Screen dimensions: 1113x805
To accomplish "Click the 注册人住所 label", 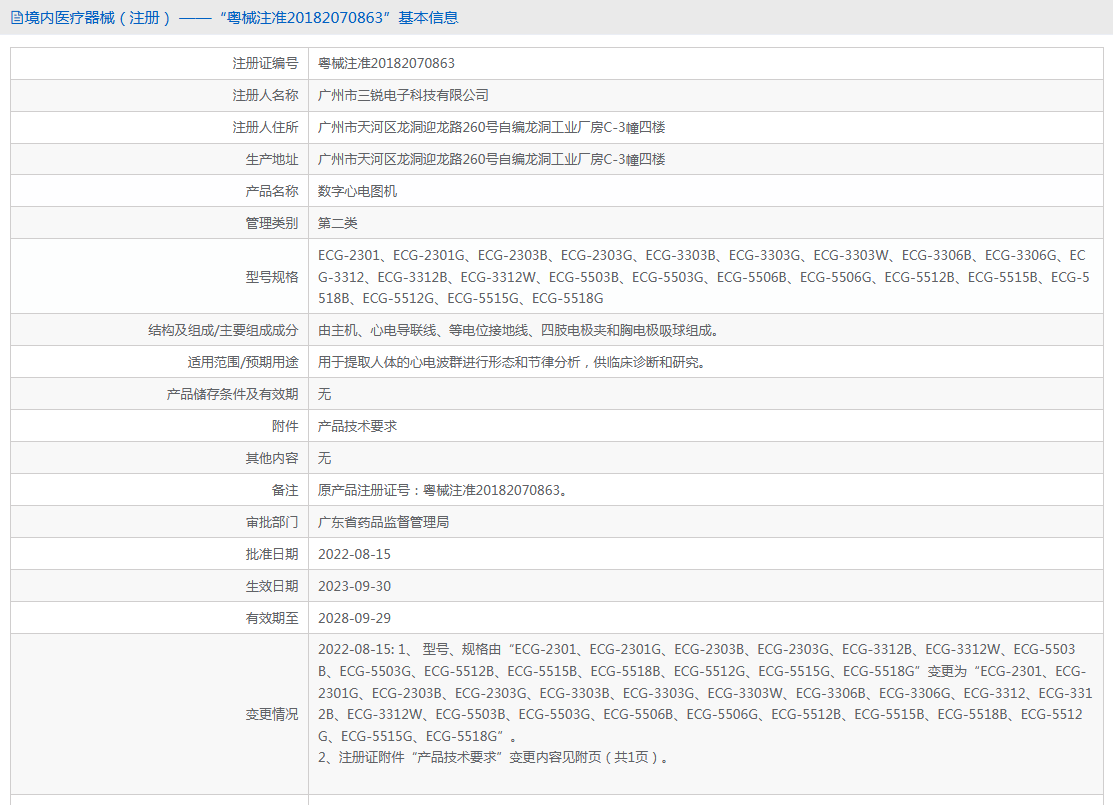I will (x=265, y=127).
